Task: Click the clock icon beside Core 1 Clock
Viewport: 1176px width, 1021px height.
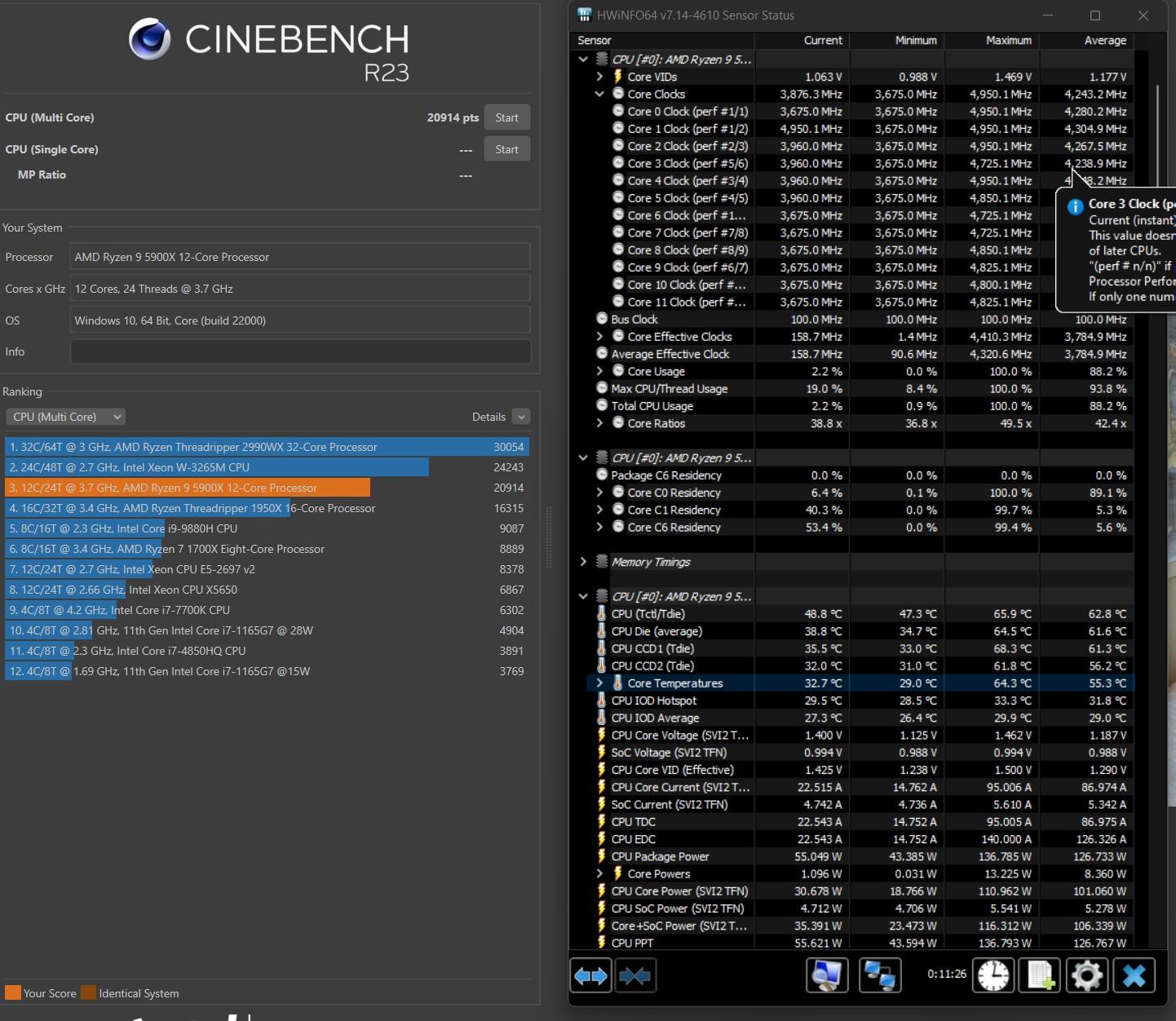Action: tap(618, 129)
